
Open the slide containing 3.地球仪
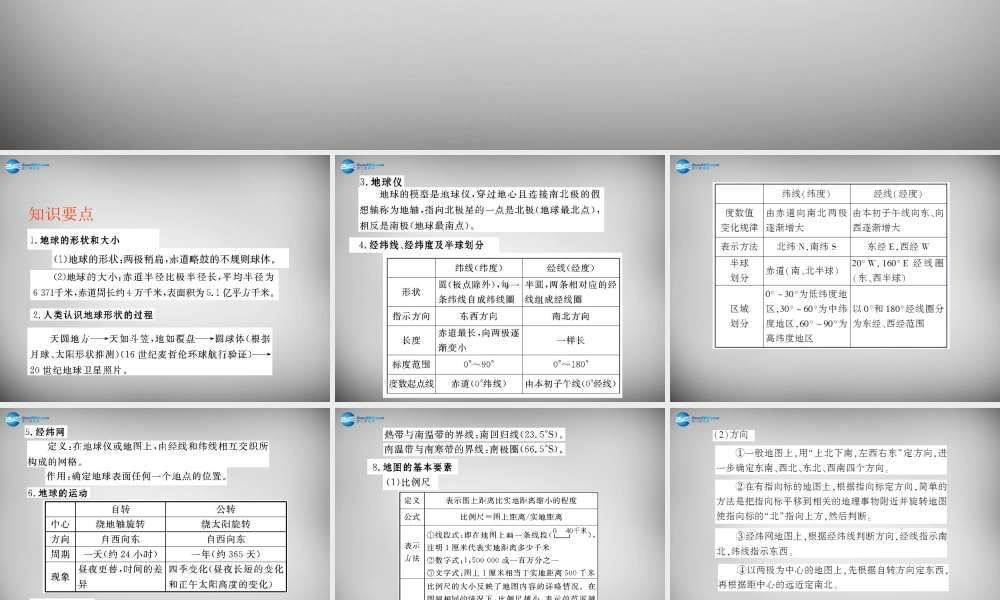500,278
